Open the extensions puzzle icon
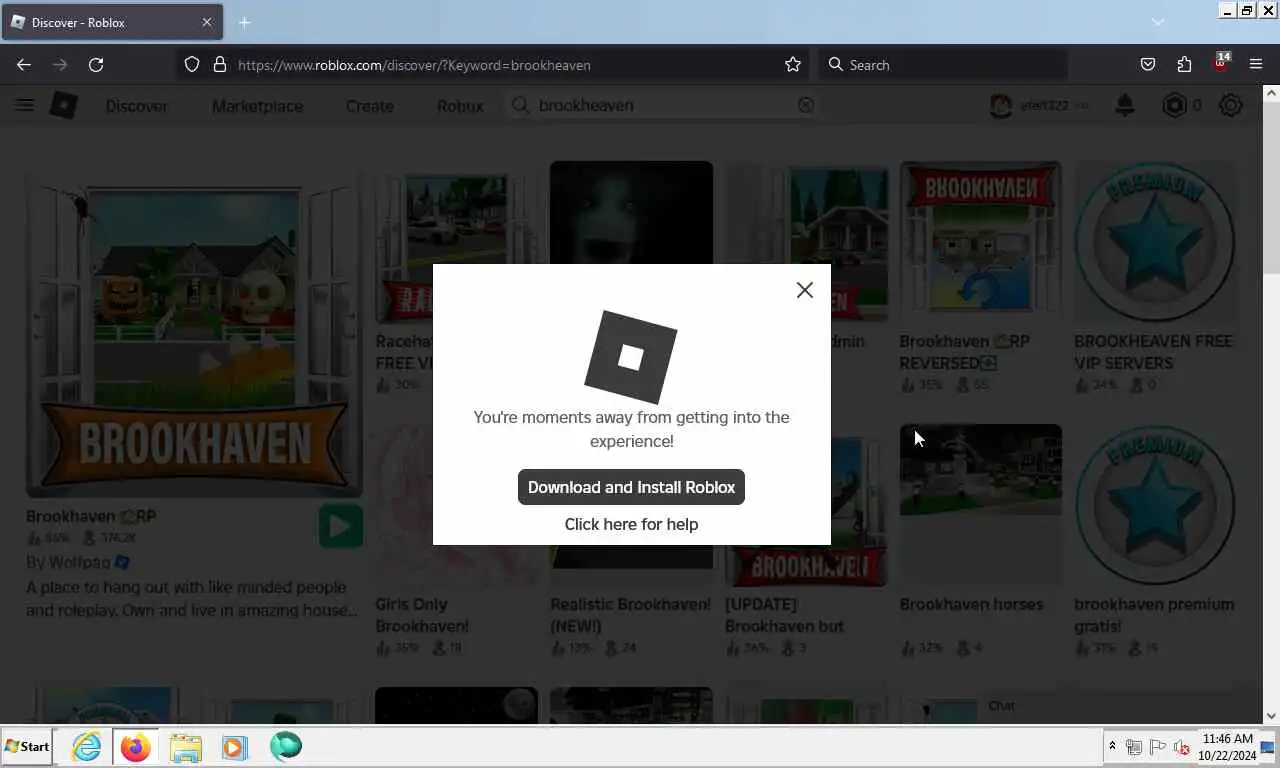 coord(1184,64)
